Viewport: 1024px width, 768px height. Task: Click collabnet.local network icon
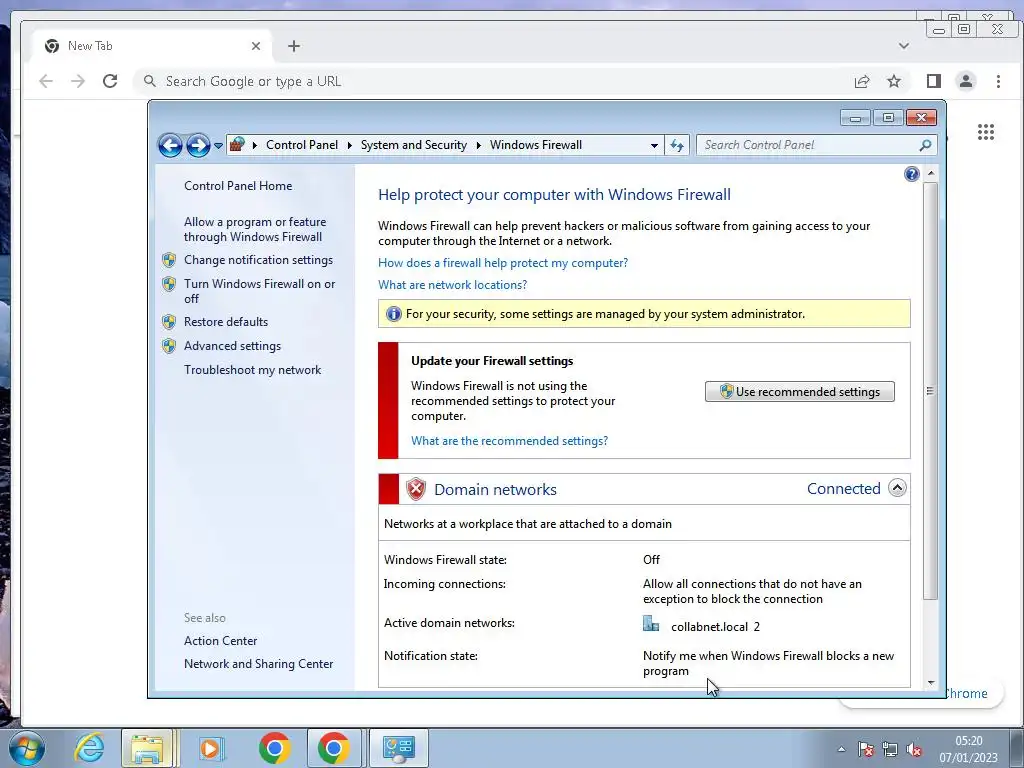pos(651,624)
